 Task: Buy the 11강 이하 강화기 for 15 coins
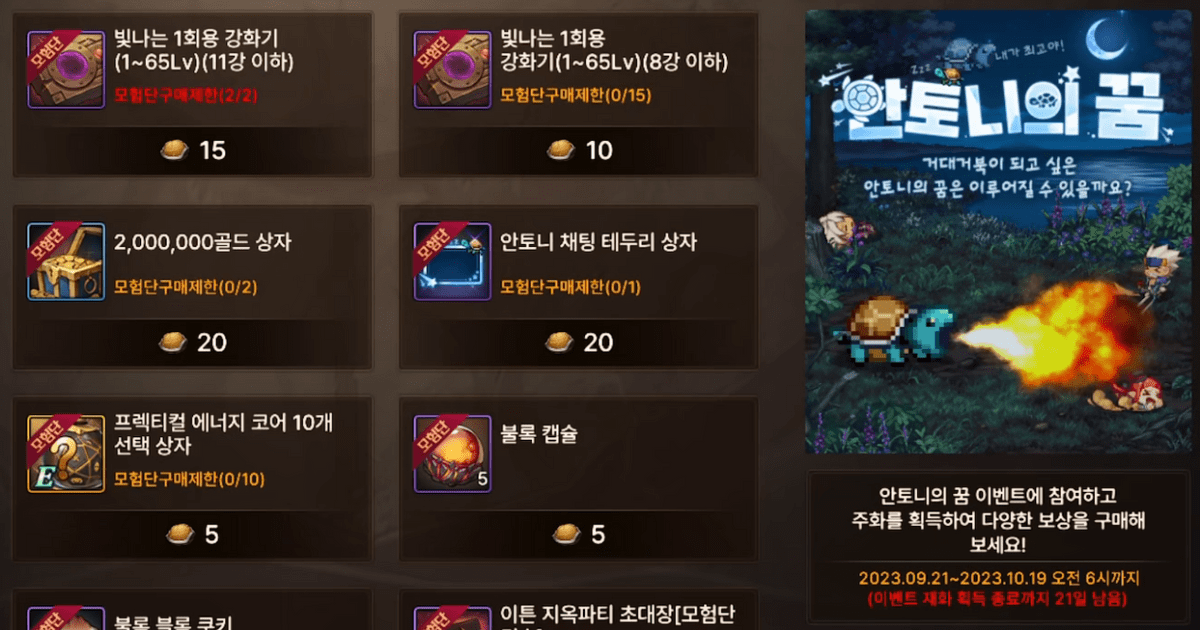point(192,151)
